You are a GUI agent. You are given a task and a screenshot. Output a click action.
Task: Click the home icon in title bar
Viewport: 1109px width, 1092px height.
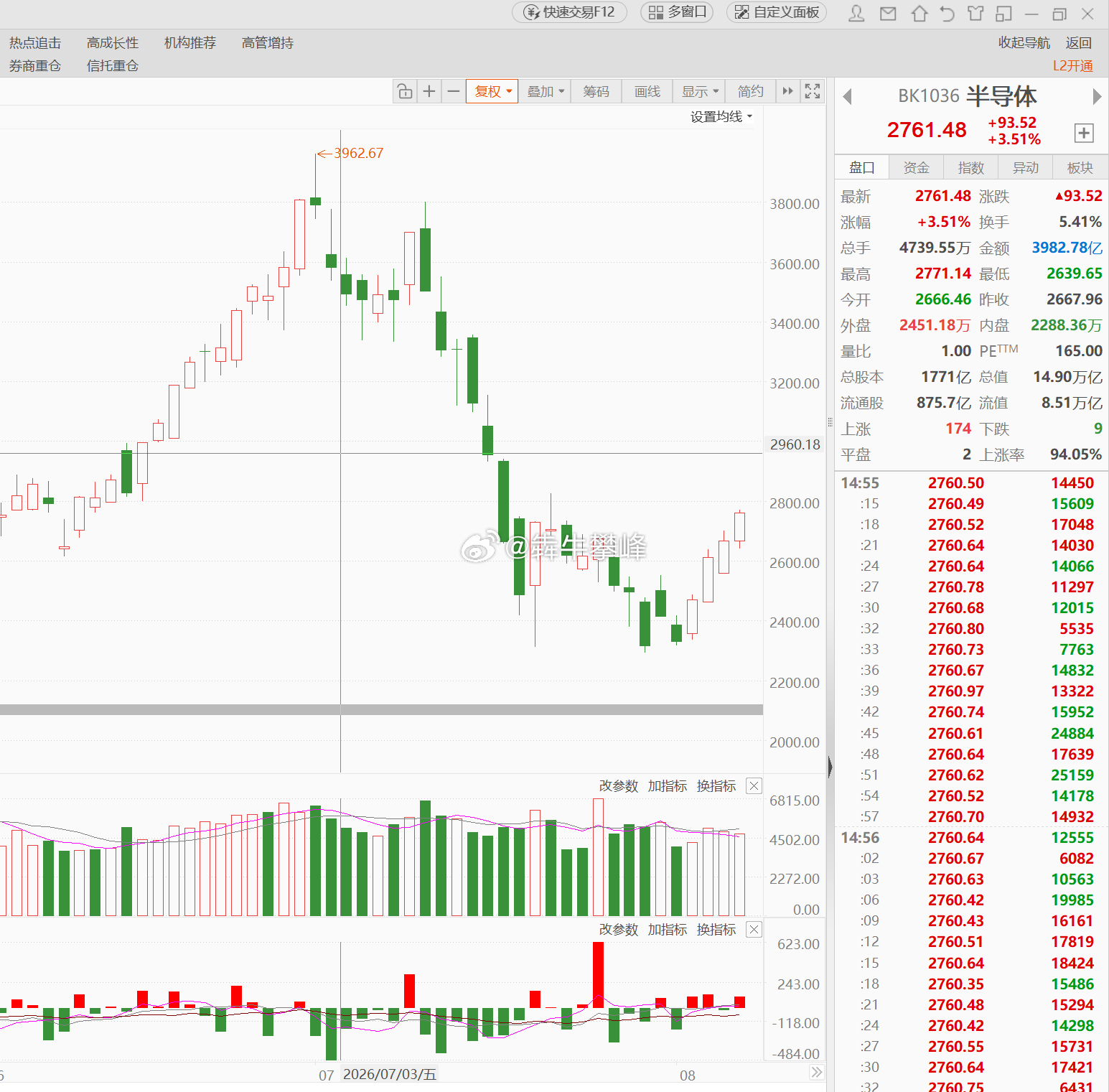919,13
